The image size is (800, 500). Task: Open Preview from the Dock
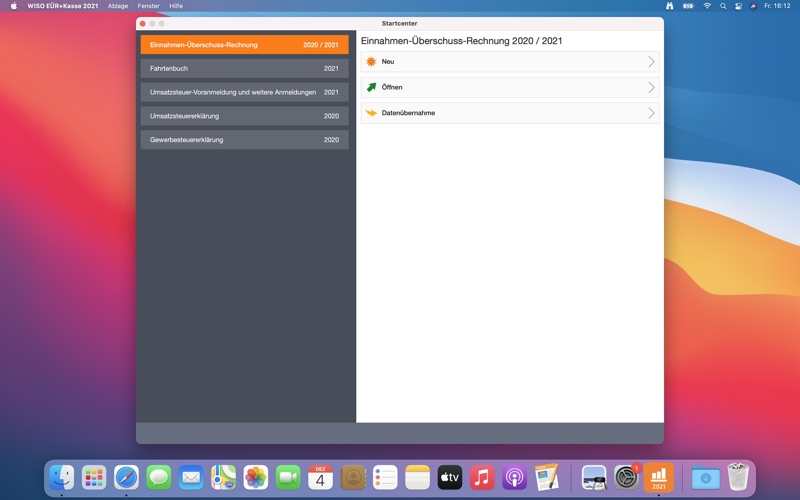coord(594,478)
